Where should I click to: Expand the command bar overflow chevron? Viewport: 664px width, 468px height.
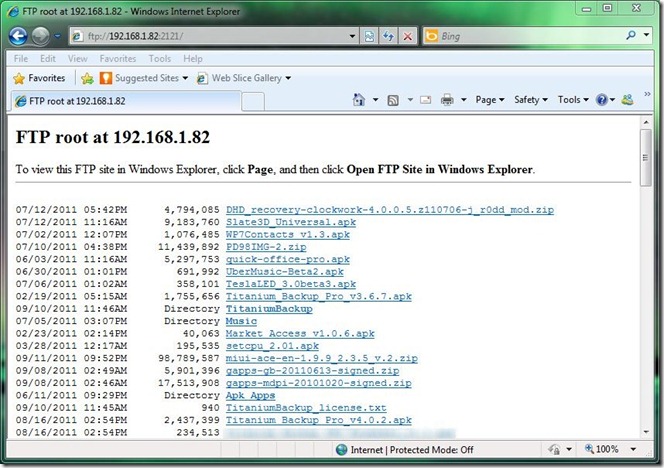(647, 94)
